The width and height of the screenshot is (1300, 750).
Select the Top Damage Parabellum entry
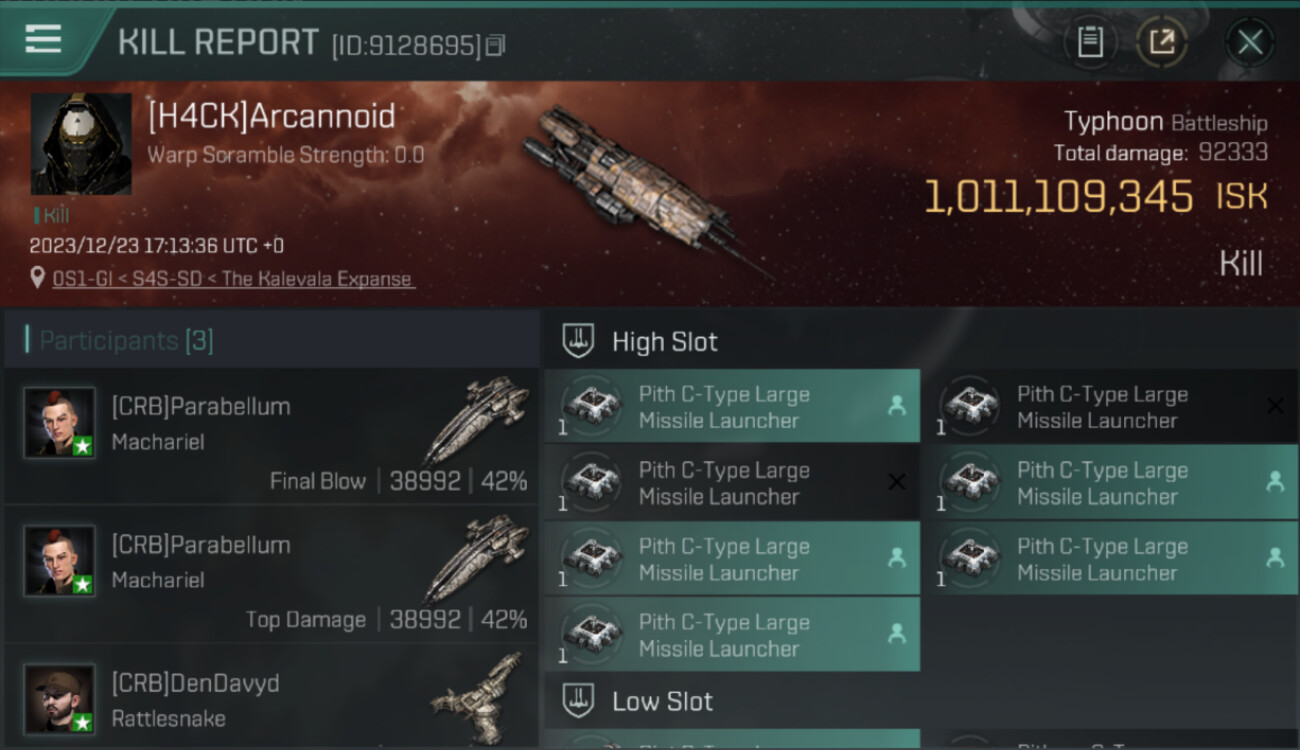pyautogui.click(x=271, y=575)
